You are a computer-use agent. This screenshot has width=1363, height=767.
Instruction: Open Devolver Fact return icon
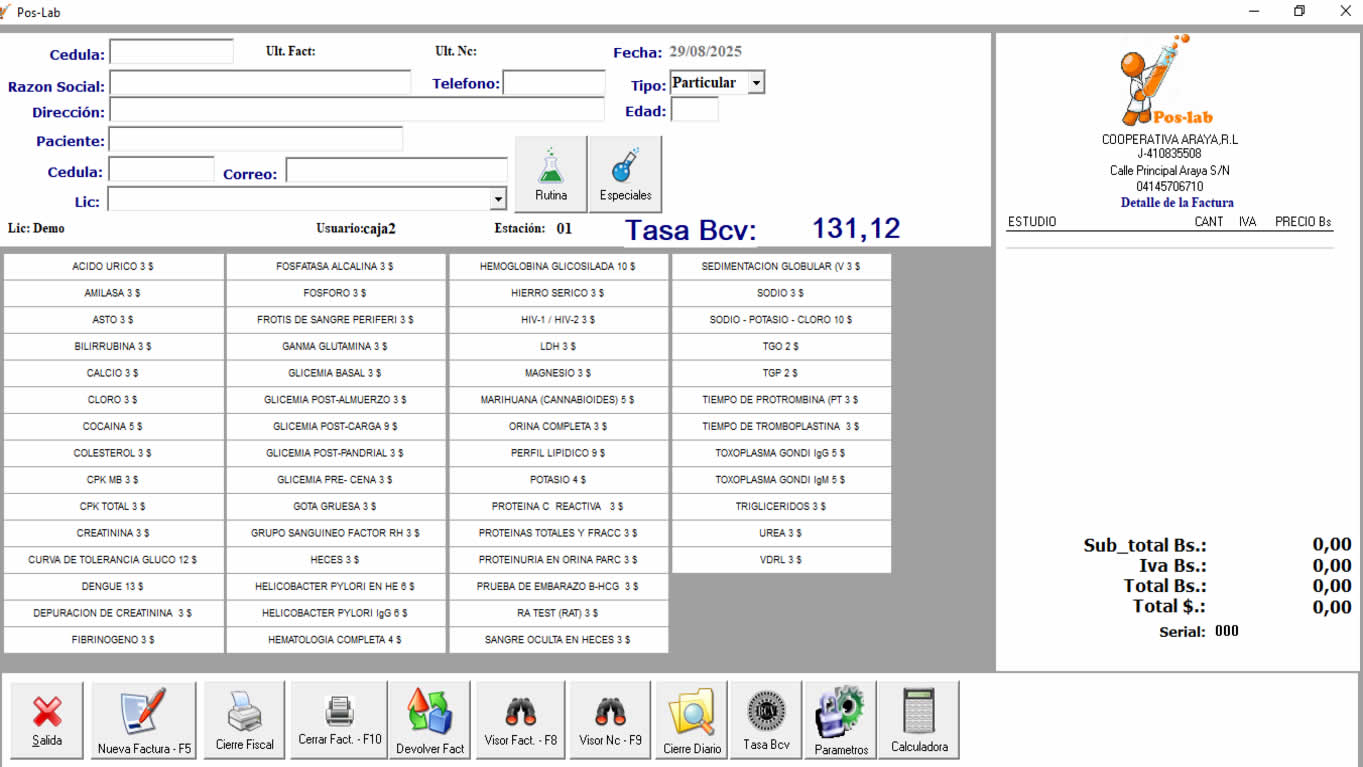[430, 719]
